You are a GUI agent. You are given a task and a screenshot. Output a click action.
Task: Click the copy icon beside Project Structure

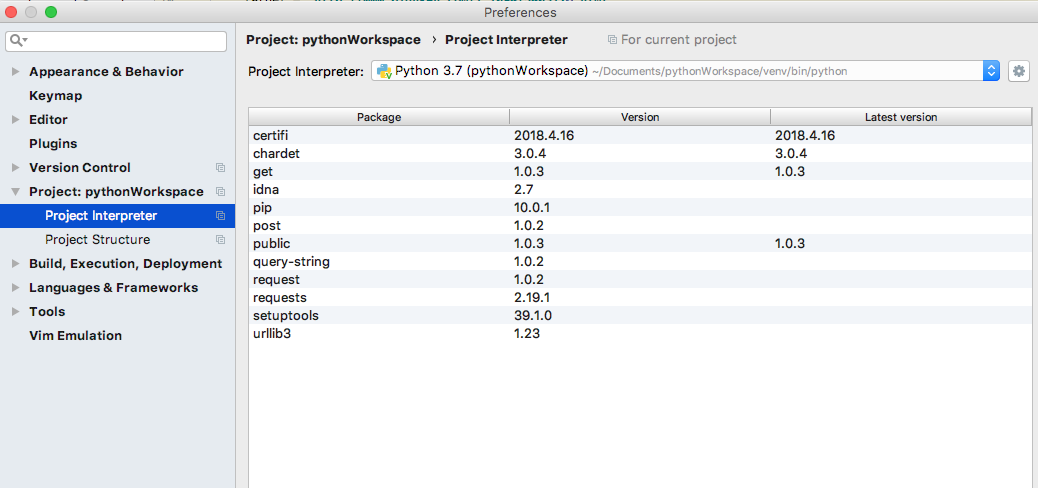tap(220, 240)
